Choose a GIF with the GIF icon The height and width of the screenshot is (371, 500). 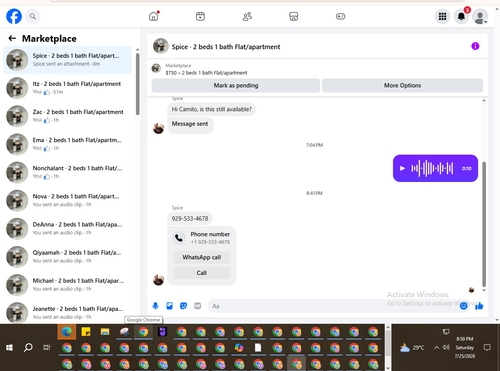198,306
